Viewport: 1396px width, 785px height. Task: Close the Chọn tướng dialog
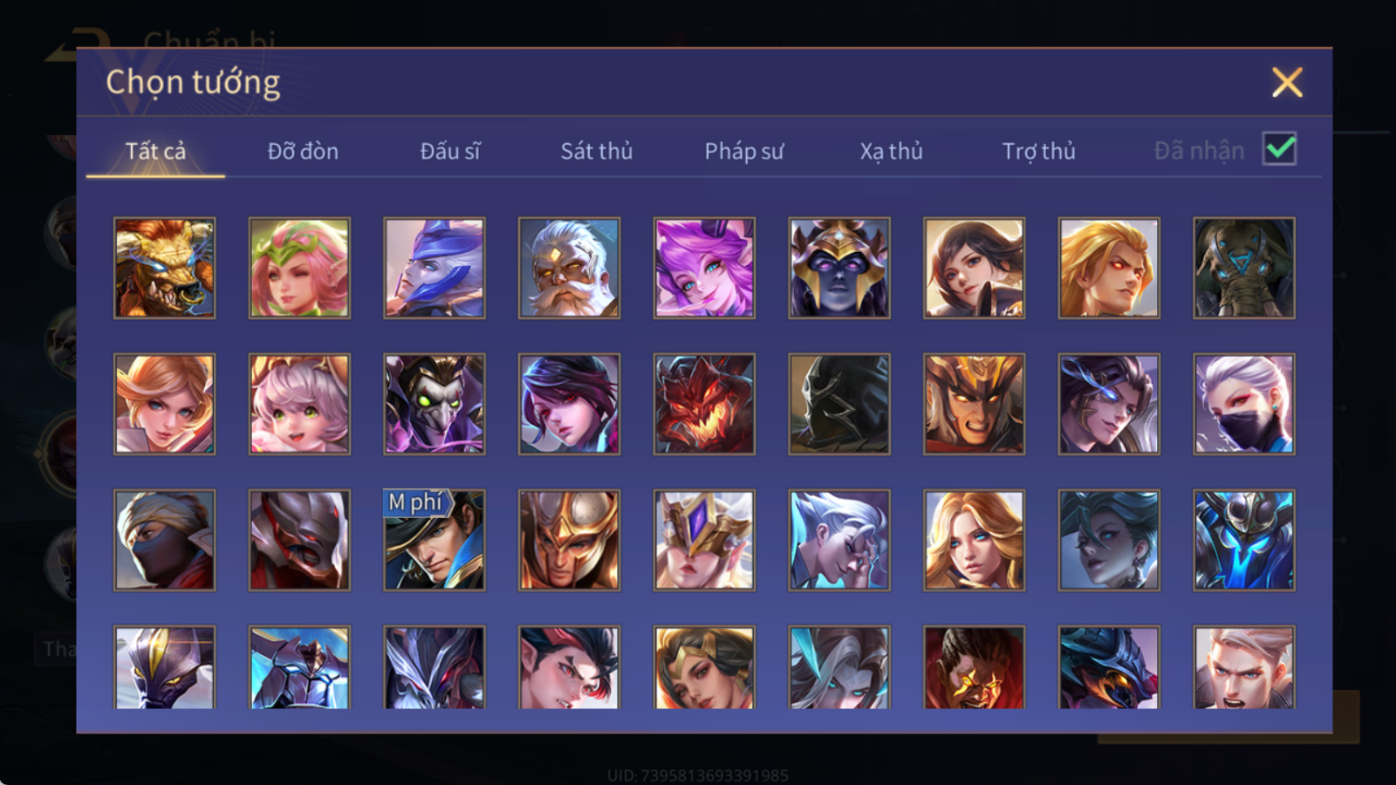pyautogui.click(x=1287, y=82)
